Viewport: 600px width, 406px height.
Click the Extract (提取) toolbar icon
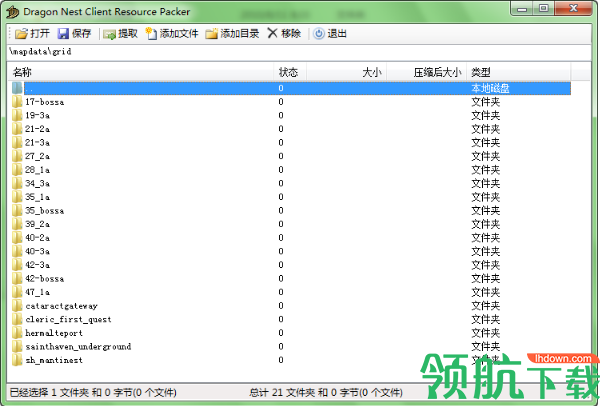pos(109,34)
